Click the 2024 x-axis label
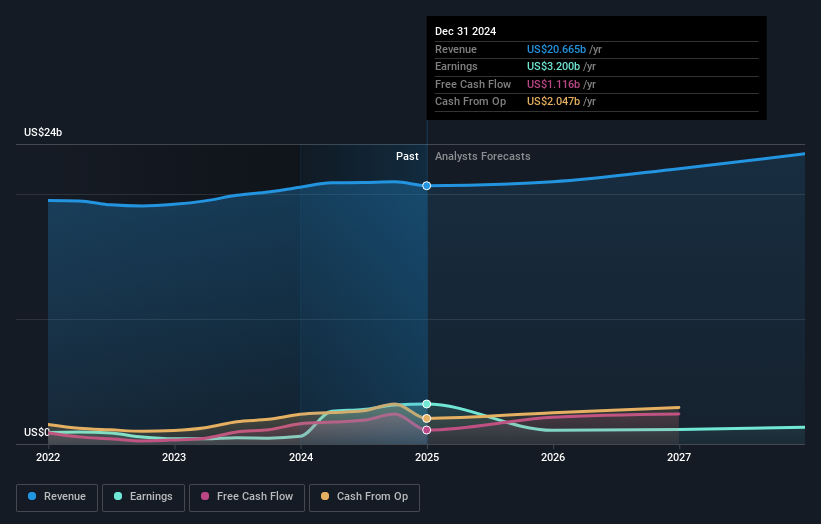Screen dimensions: 821x524 301,457
